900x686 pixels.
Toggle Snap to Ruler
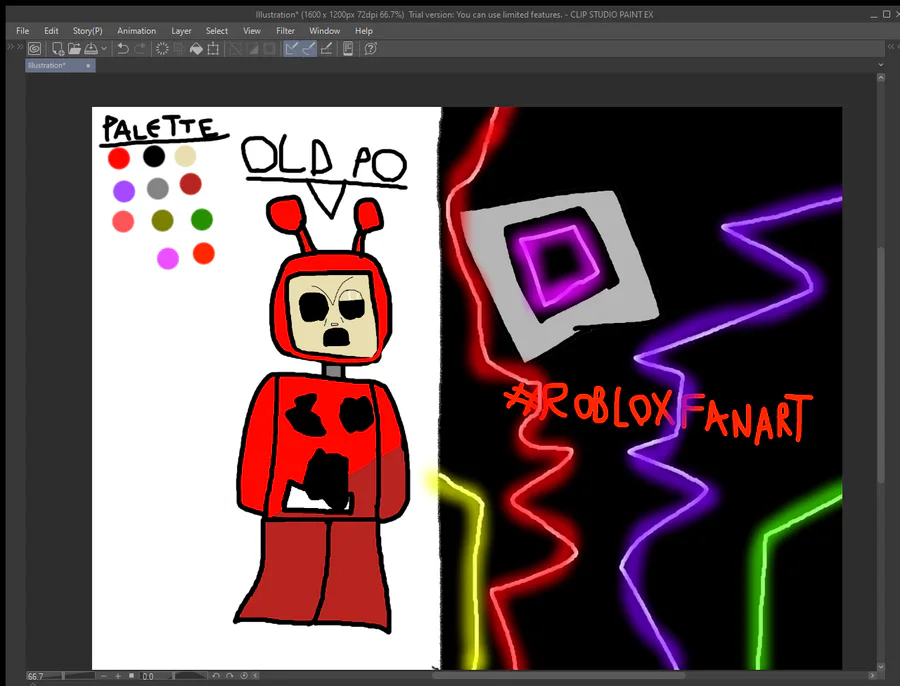(x=292, y=49)
